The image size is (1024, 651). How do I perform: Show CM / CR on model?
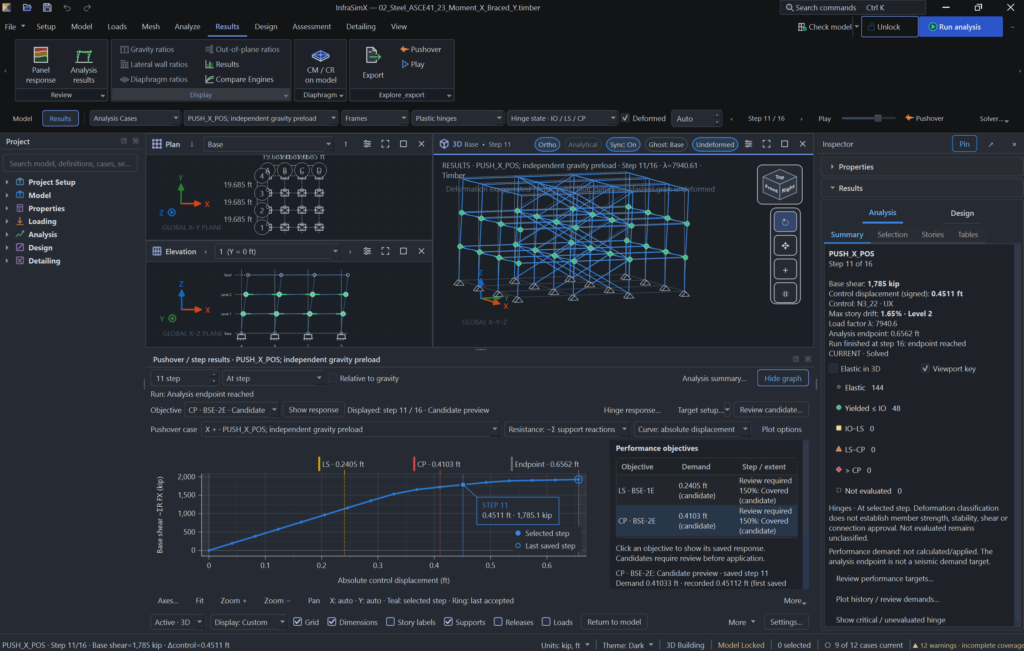(320, 65)
